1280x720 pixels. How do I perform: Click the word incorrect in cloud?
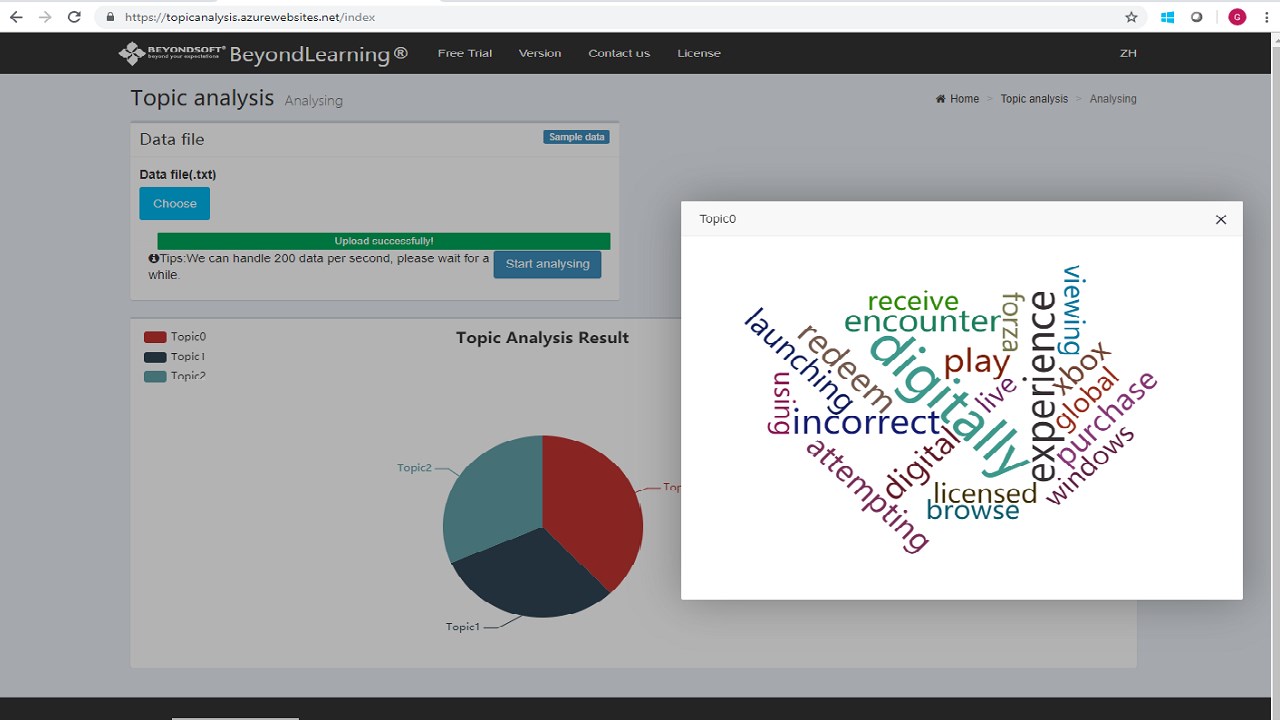[x=866, y=422]
